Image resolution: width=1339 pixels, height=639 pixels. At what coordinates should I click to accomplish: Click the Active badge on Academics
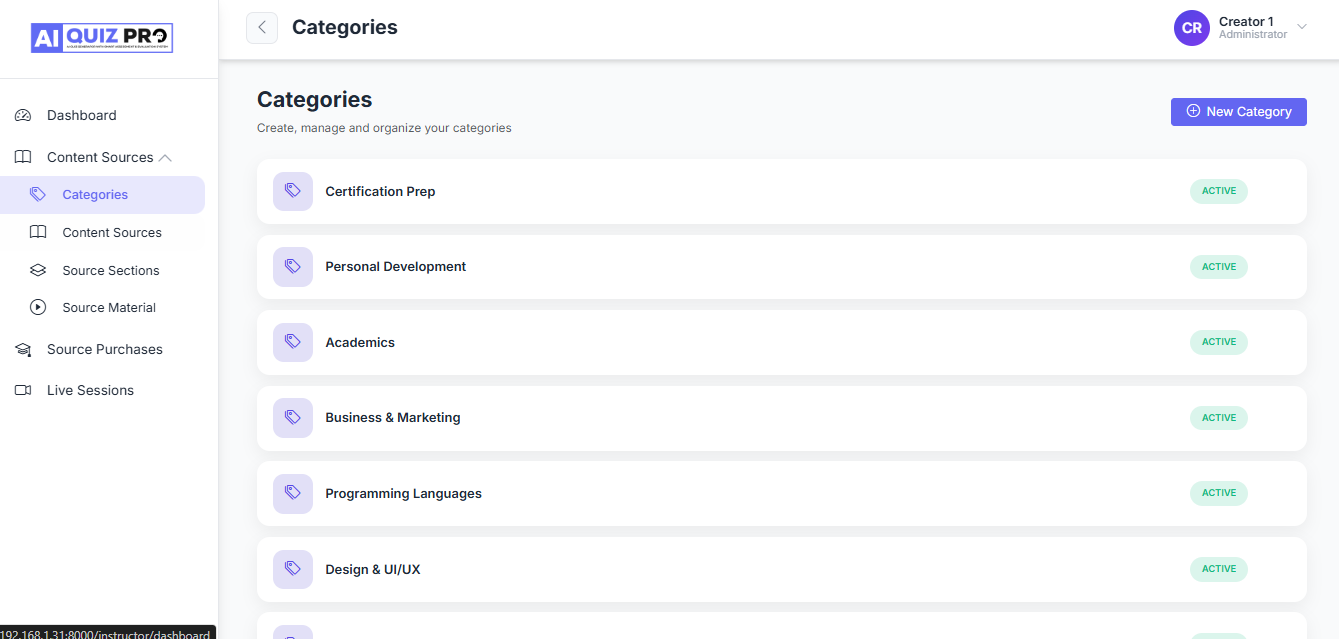point(1219,342)
